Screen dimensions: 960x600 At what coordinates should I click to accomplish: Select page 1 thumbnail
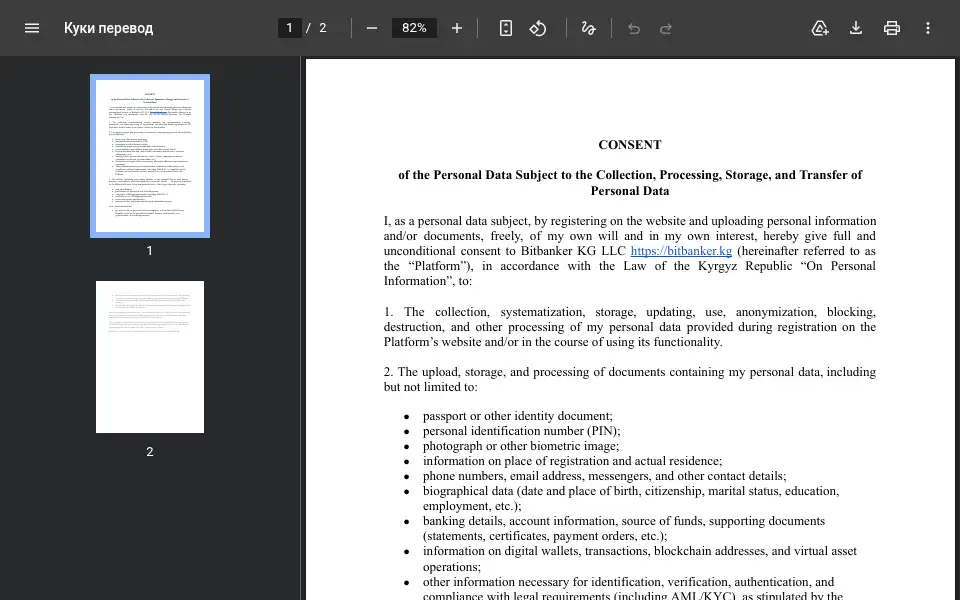click(150, 156)
